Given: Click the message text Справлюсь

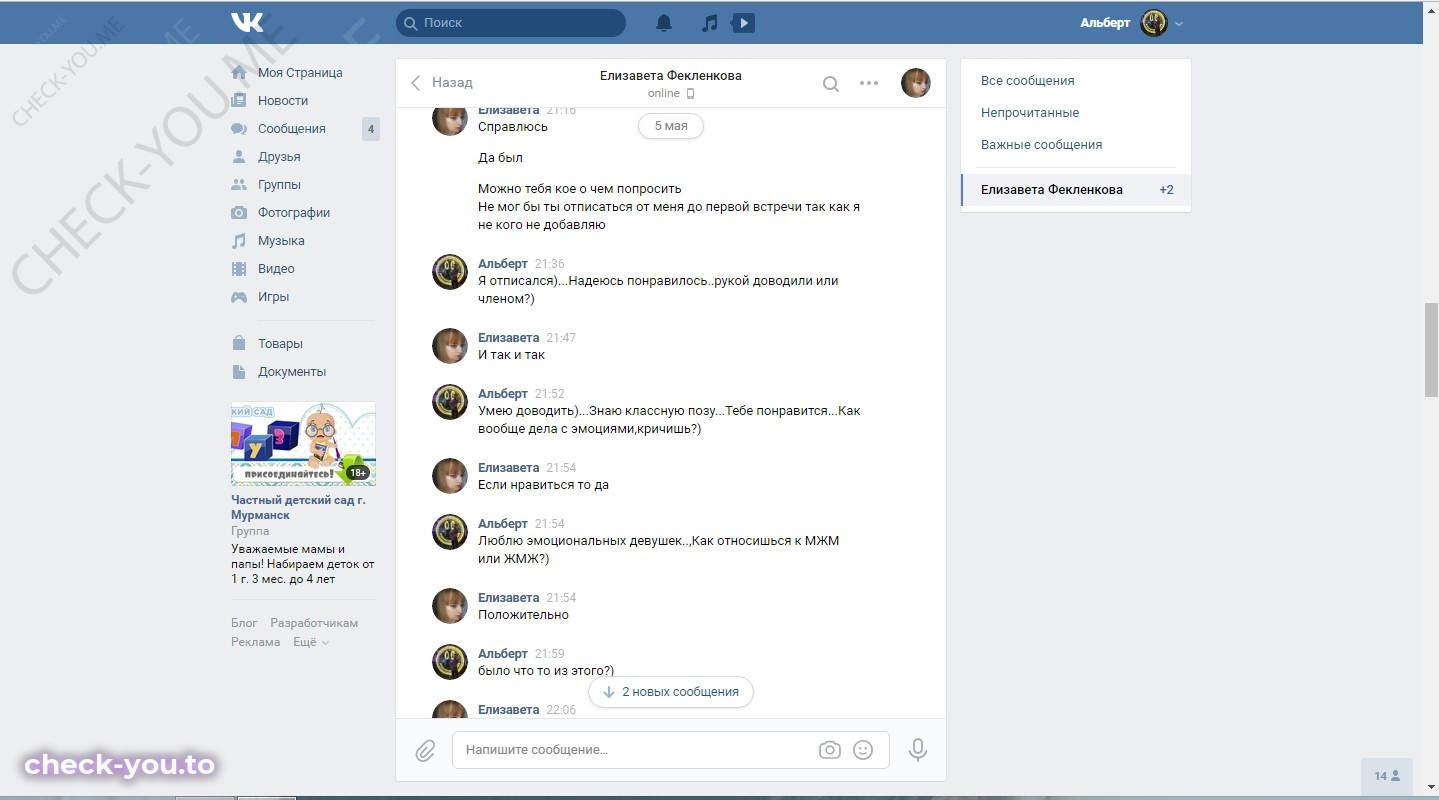Looking at the screenshot, I should click(x=513, y=127).
